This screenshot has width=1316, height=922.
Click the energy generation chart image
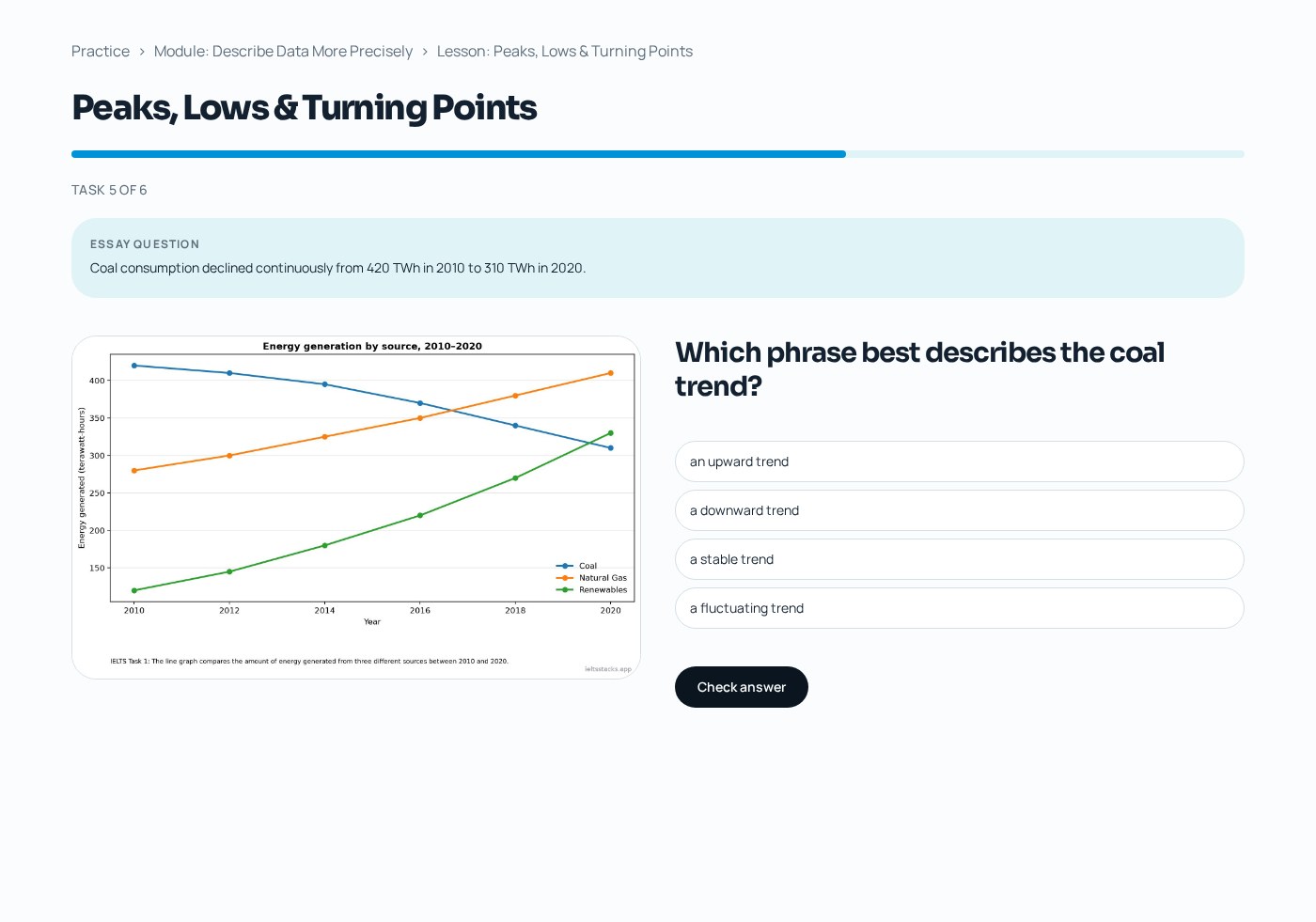(x=356, y=508)
